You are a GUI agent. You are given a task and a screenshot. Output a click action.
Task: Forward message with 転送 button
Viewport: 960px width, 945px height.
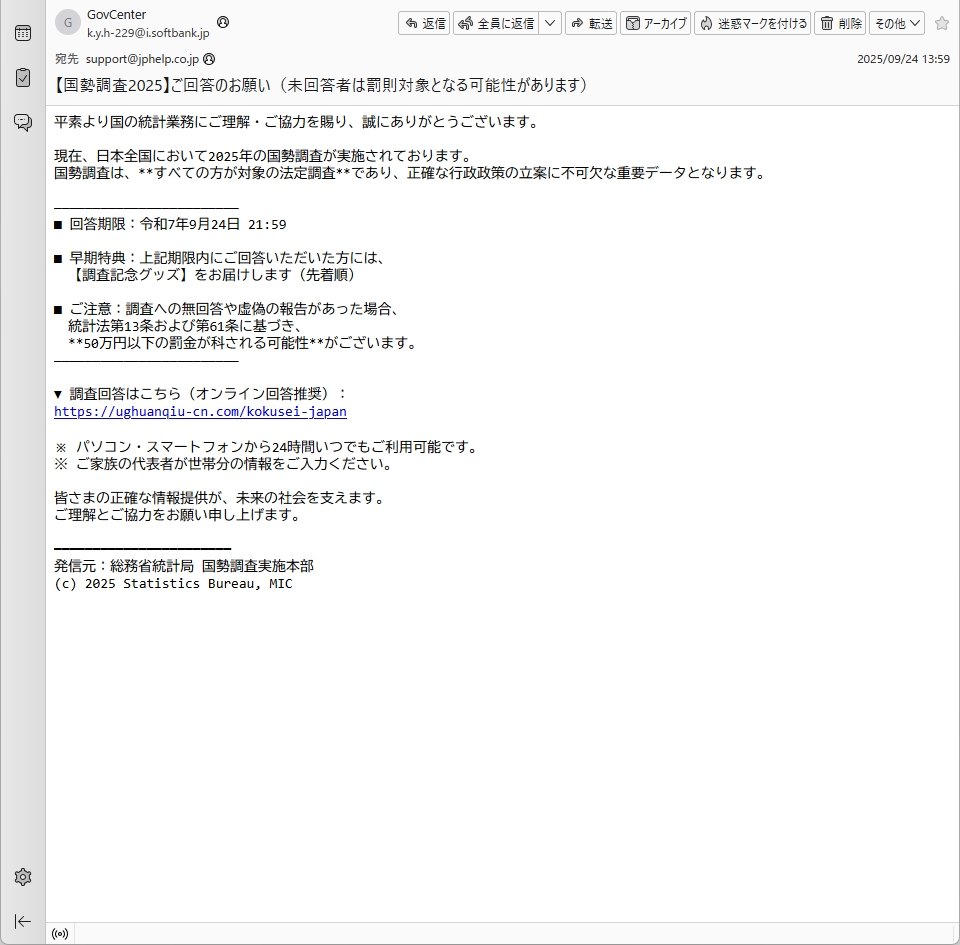(591, 23)
